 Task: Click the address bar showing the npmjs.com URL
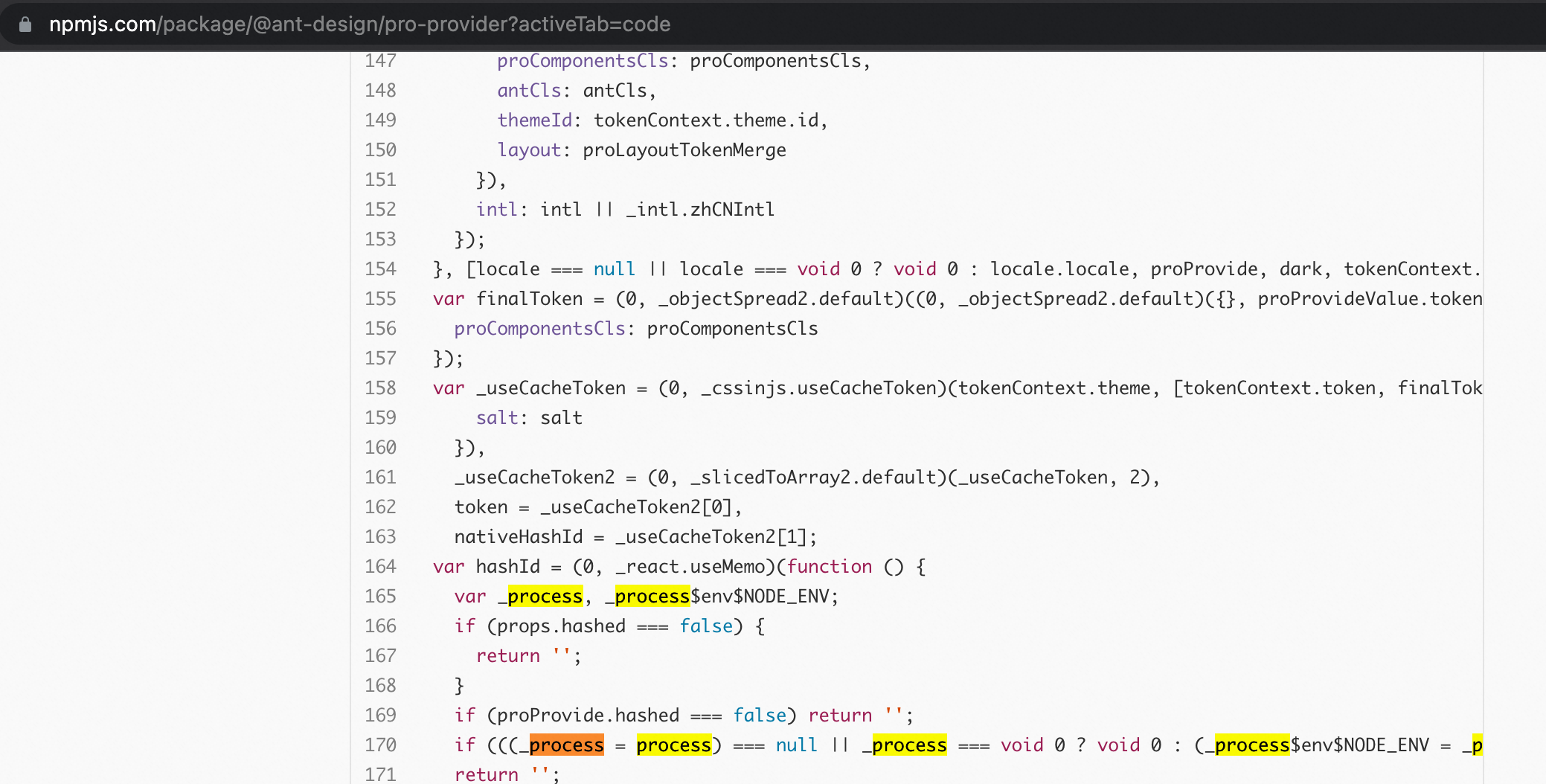(357, 24)
